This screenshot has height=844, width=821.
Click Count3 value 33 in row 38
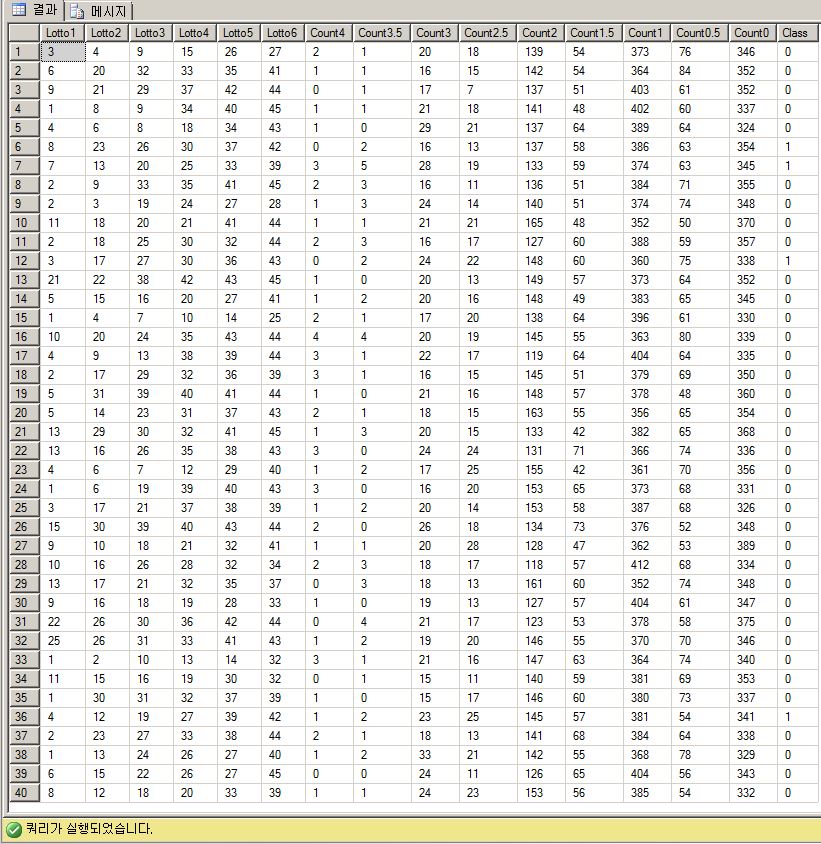(x=435, y=755)
